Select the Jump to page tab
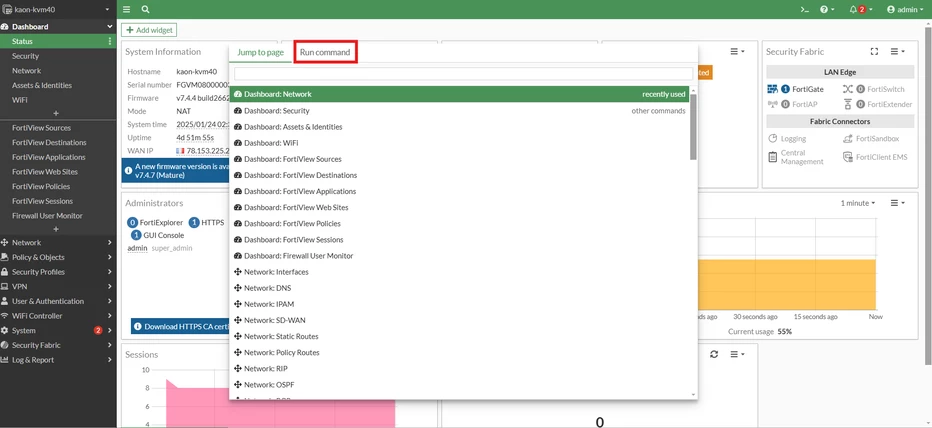Screen dimensions: 932x428 (260, 52)
